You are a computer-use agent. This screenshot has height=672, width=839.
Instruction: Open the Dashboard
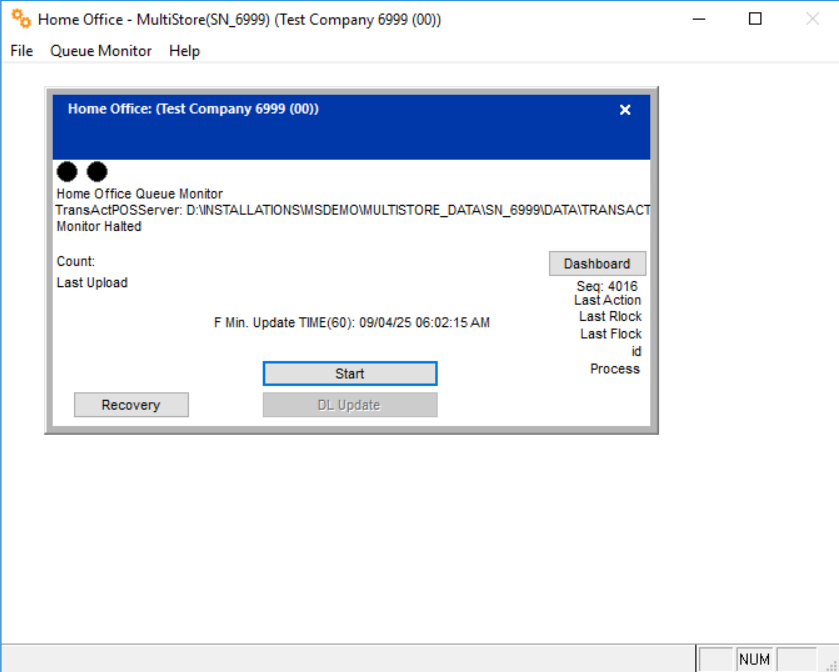click(597, 264)
